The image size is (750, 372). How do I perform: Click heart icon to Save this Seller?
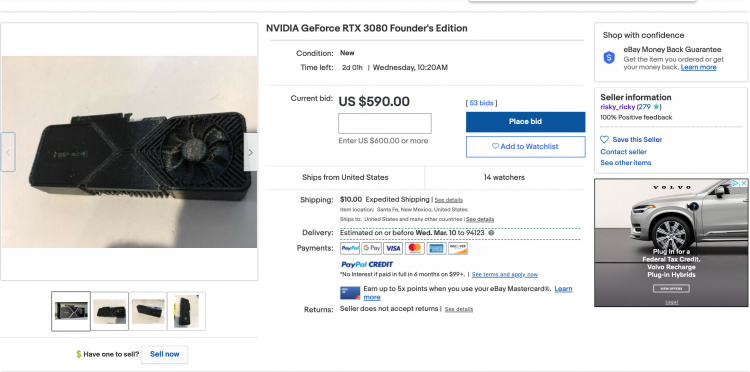click(x=605, y=139)
